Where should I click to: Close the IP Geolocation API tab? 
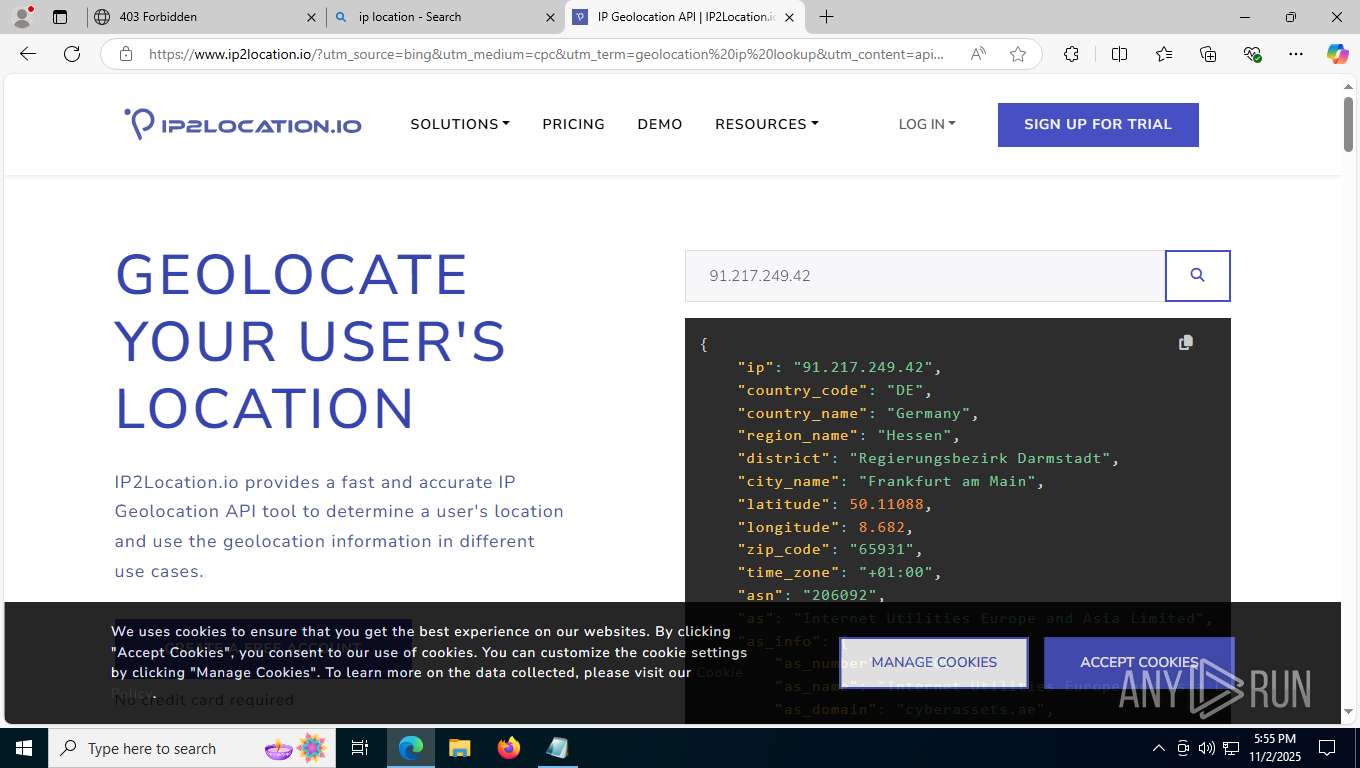click(x=789, y=17)
